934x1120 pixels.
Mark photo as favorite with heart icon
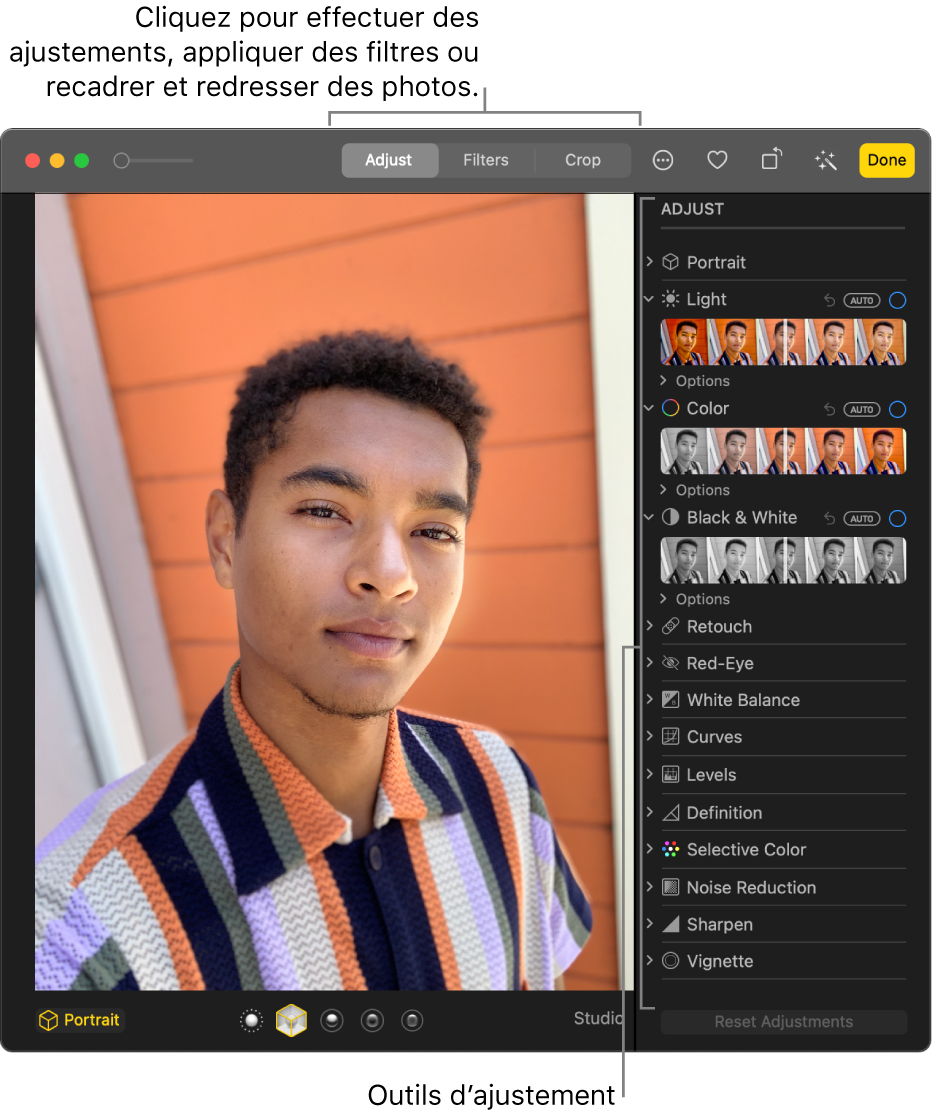(717, 160)
